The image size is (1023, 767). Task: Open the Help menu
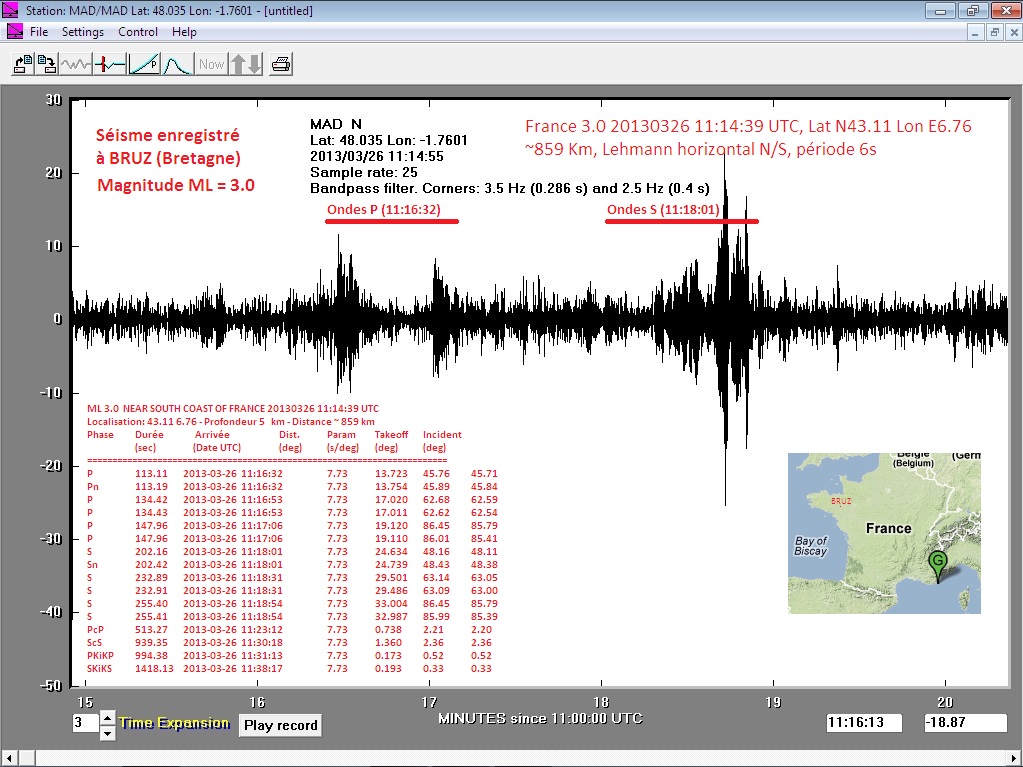[184, 32]
